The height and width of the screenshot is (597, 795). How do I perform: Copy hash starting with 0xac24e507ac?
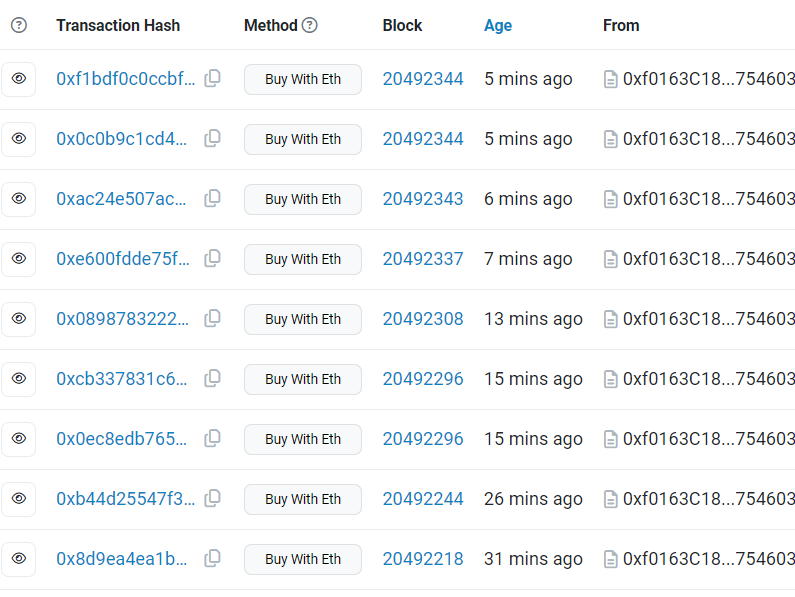click(212, 199)
